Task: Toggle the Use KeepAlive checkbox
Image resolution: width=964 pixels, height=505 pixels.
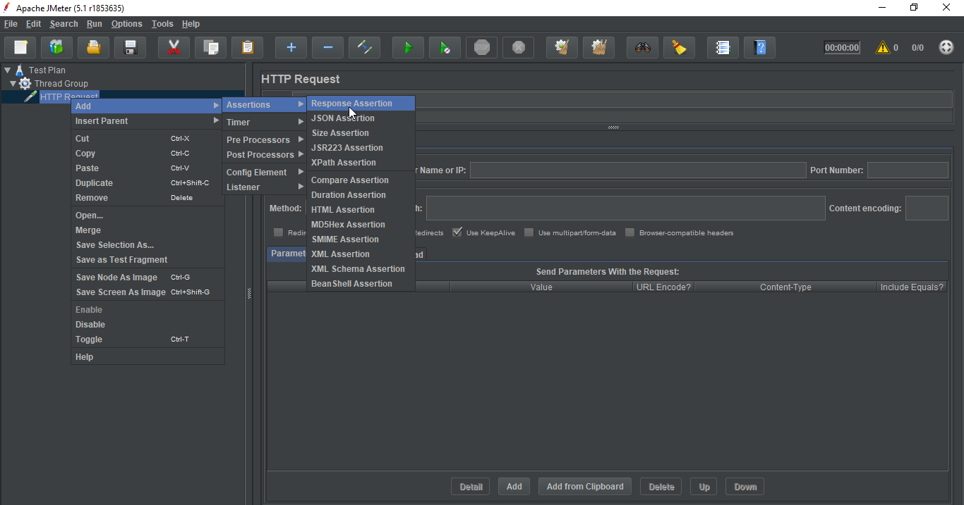Action: pos(457,232)
